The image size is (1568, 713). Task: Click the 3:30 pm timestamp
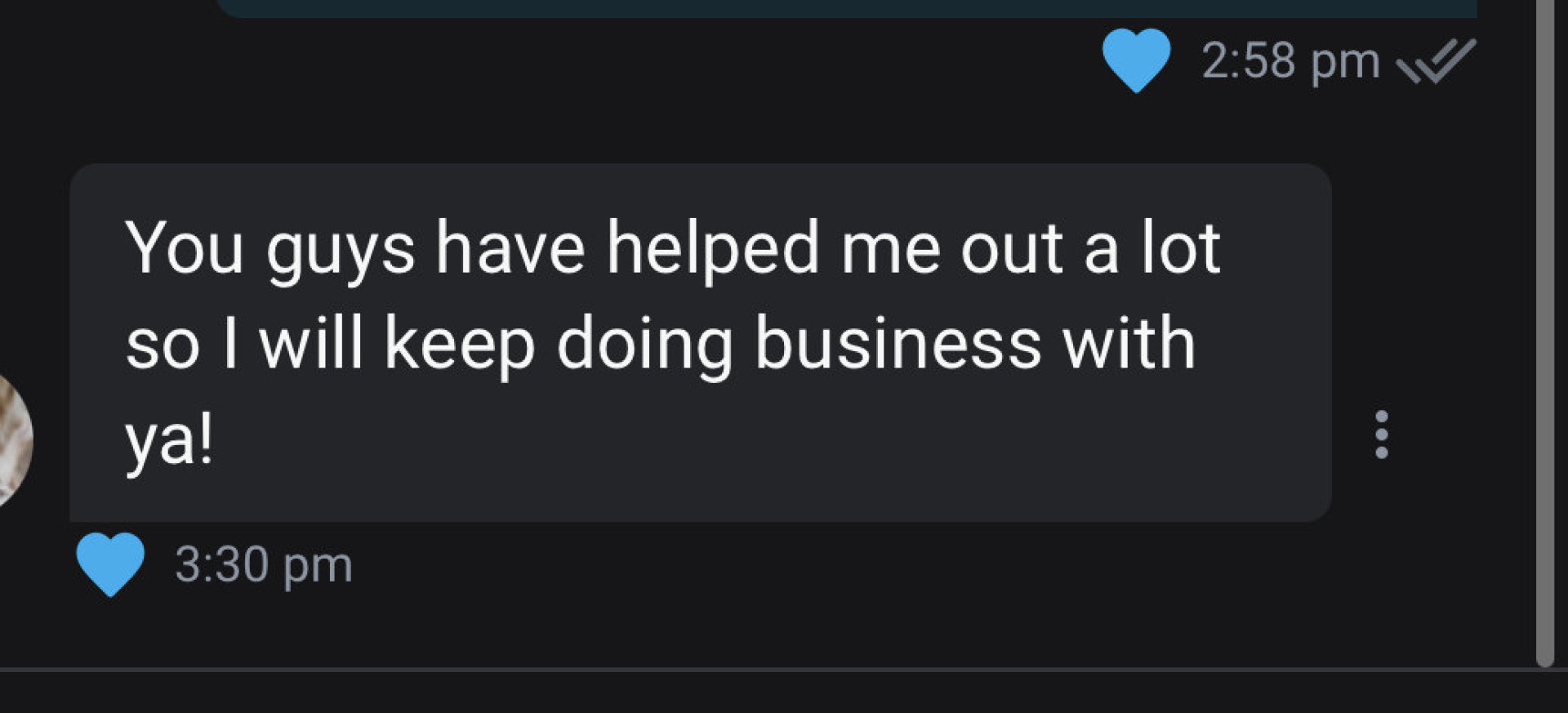pos(263,564)
